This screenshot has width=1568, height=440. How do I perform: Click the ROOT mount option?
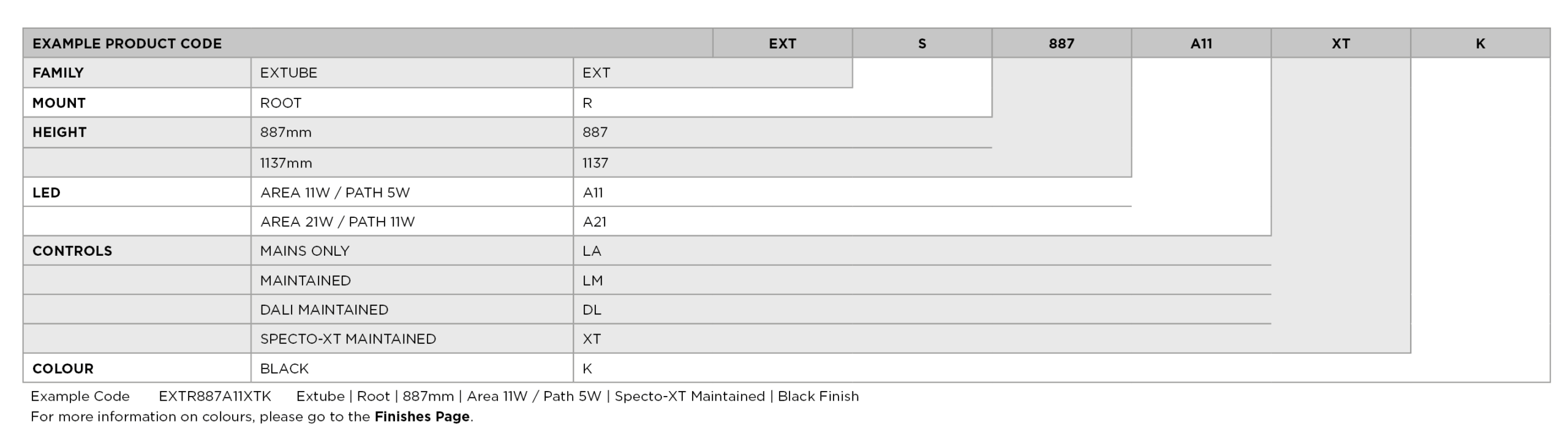pos(281,103)
